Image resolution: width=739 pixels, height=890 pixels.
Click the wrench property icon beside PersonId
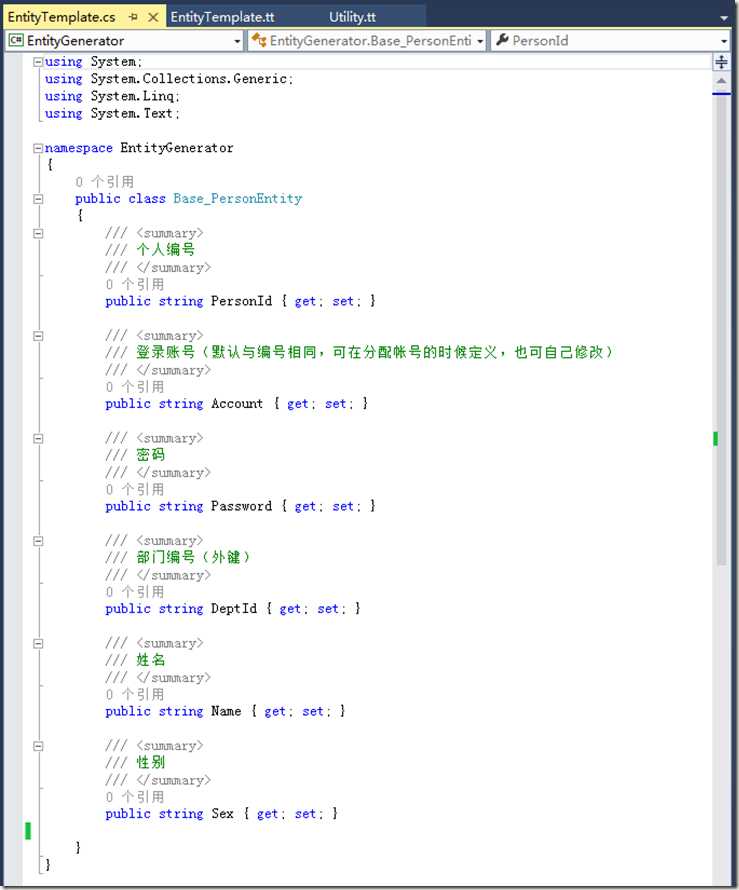pos(502,40)
